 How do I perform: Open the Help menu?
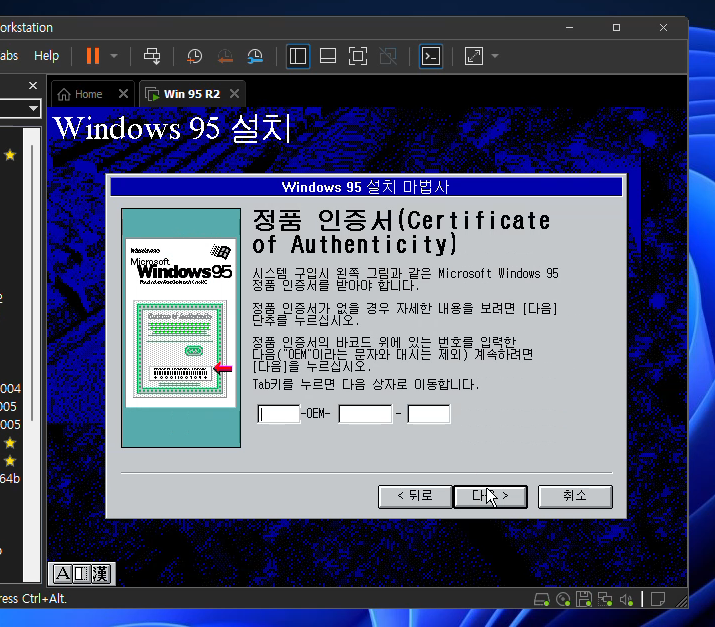tap(47, 56)
